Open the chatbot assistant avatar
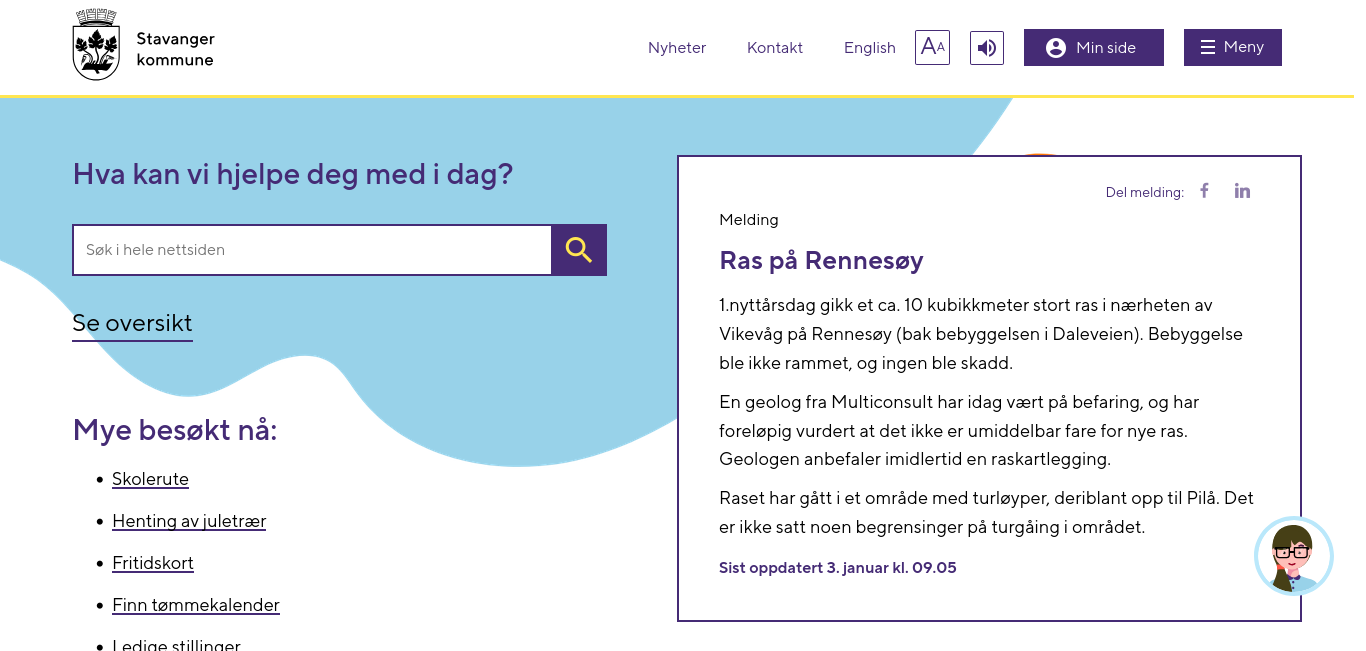Viewport: 1366px width, 651px height. click(x=1293, y=556)
